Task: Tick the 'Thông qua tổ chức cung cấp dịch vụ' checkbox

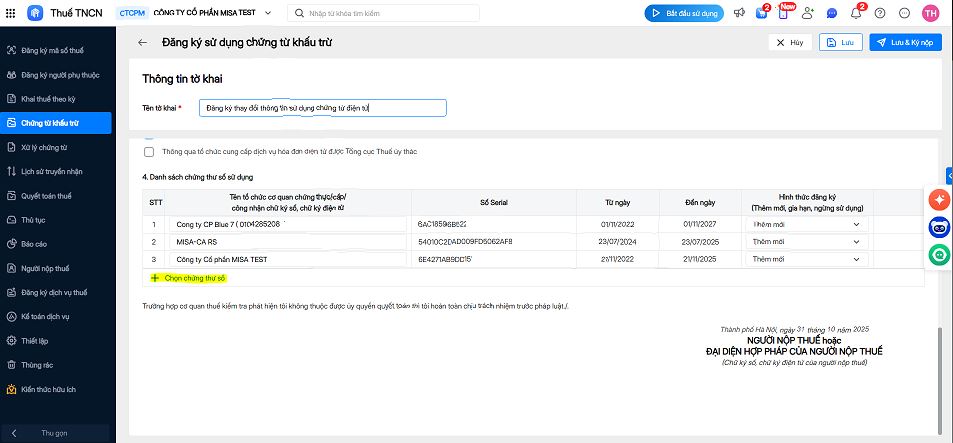Action: coord(149,152)
